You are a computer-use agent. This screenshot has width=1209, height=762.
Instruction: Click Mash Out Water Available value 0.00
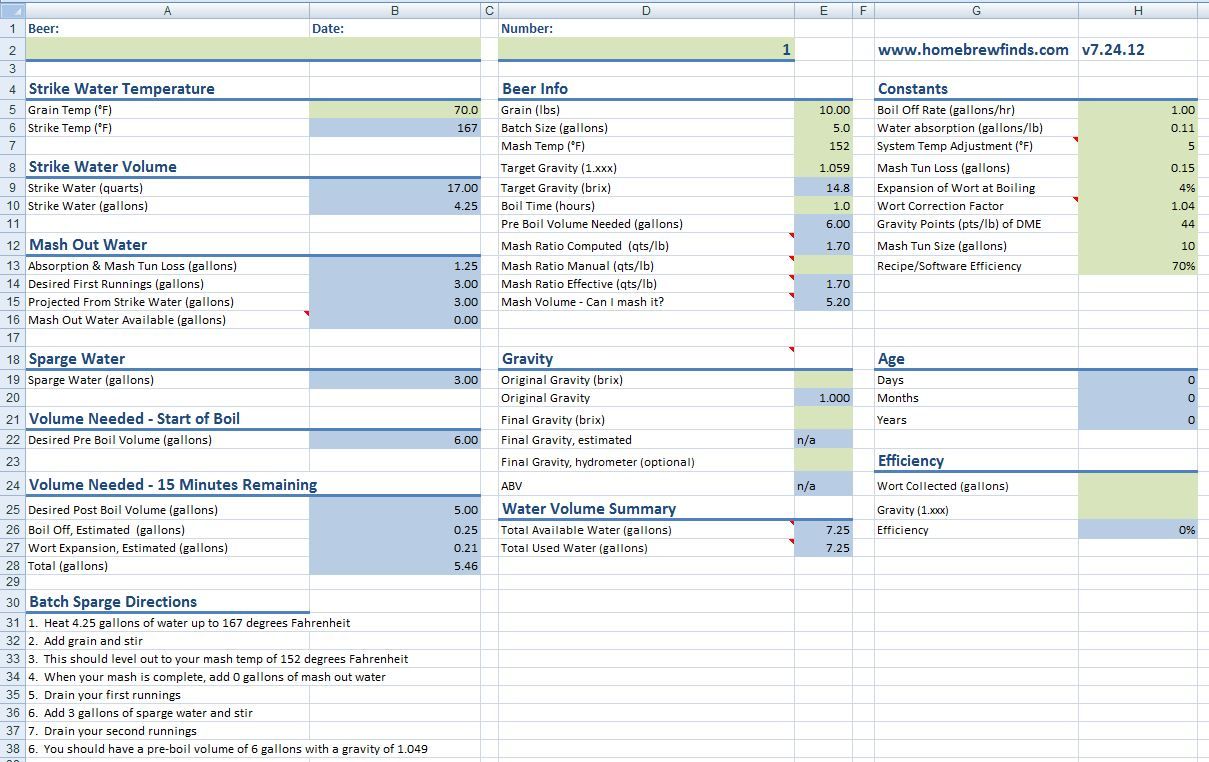click(395, 320)
